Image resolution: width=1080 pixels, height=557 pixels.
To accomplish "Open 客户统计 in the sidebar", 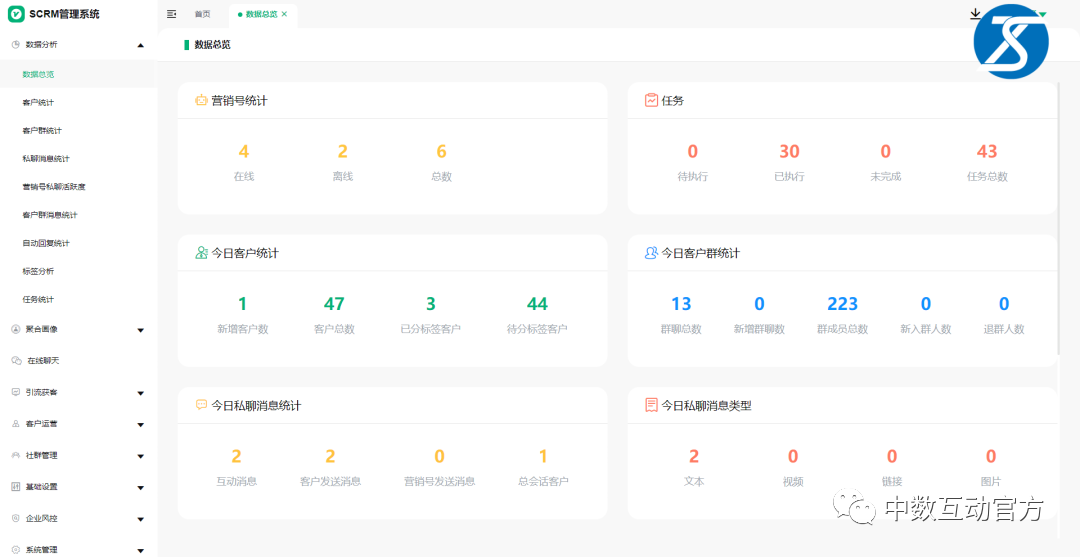I will pyautogui.click(x=38, y=102).
